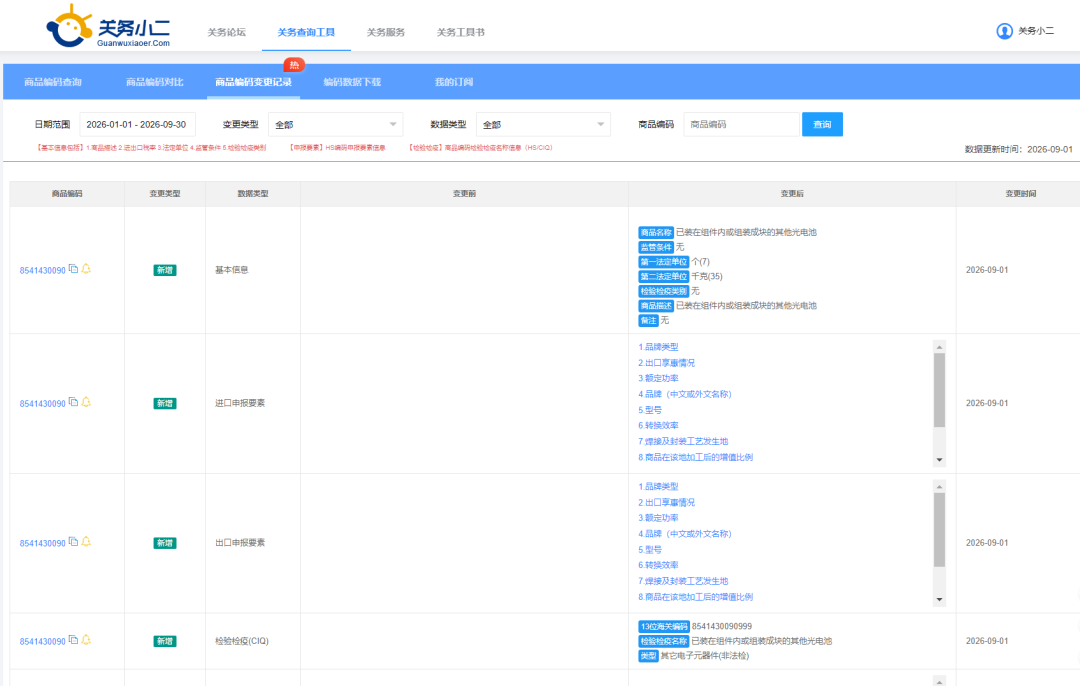The height and width of the screenshot is (686, 1080).
Task: Open the user avatar icon
Action: (1004, 31)
